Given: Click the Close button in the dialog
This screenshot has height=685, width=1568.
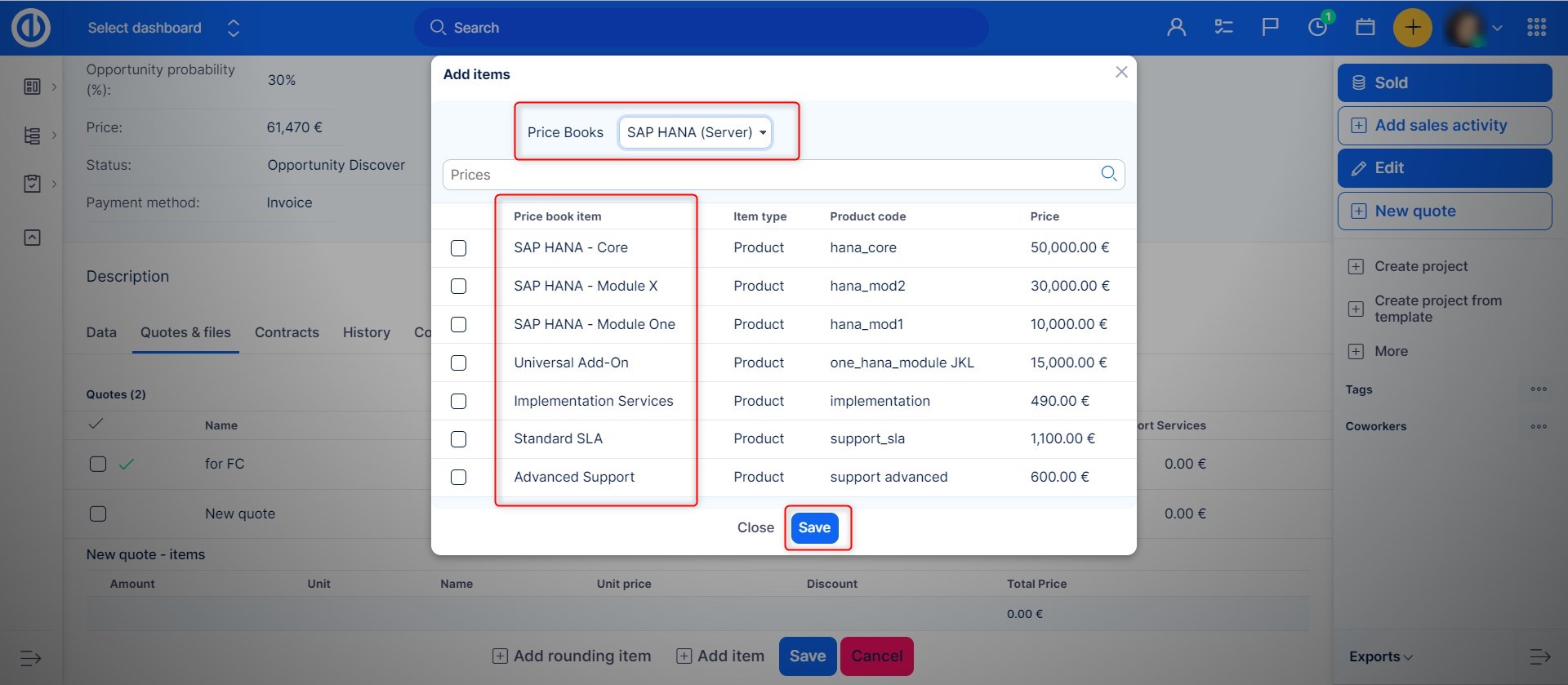Looking at the screenshot, I should [755, 527].
